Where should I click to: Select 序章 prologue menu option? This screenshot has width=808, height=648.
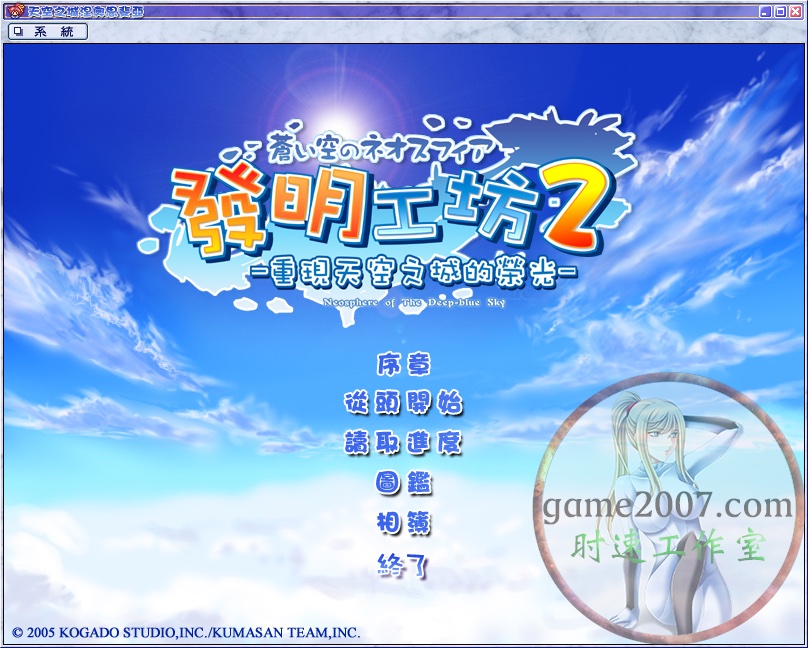tap(403, 364)
